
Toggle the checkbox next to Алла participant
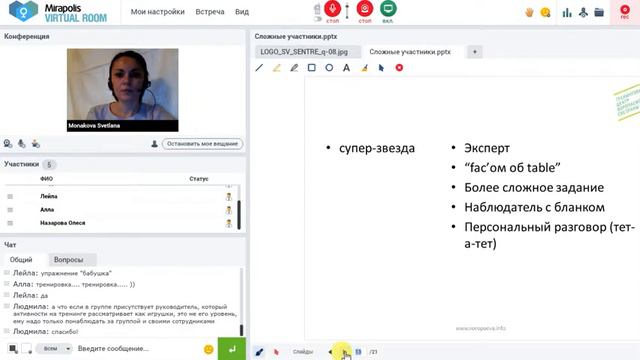tap(10, 210)
